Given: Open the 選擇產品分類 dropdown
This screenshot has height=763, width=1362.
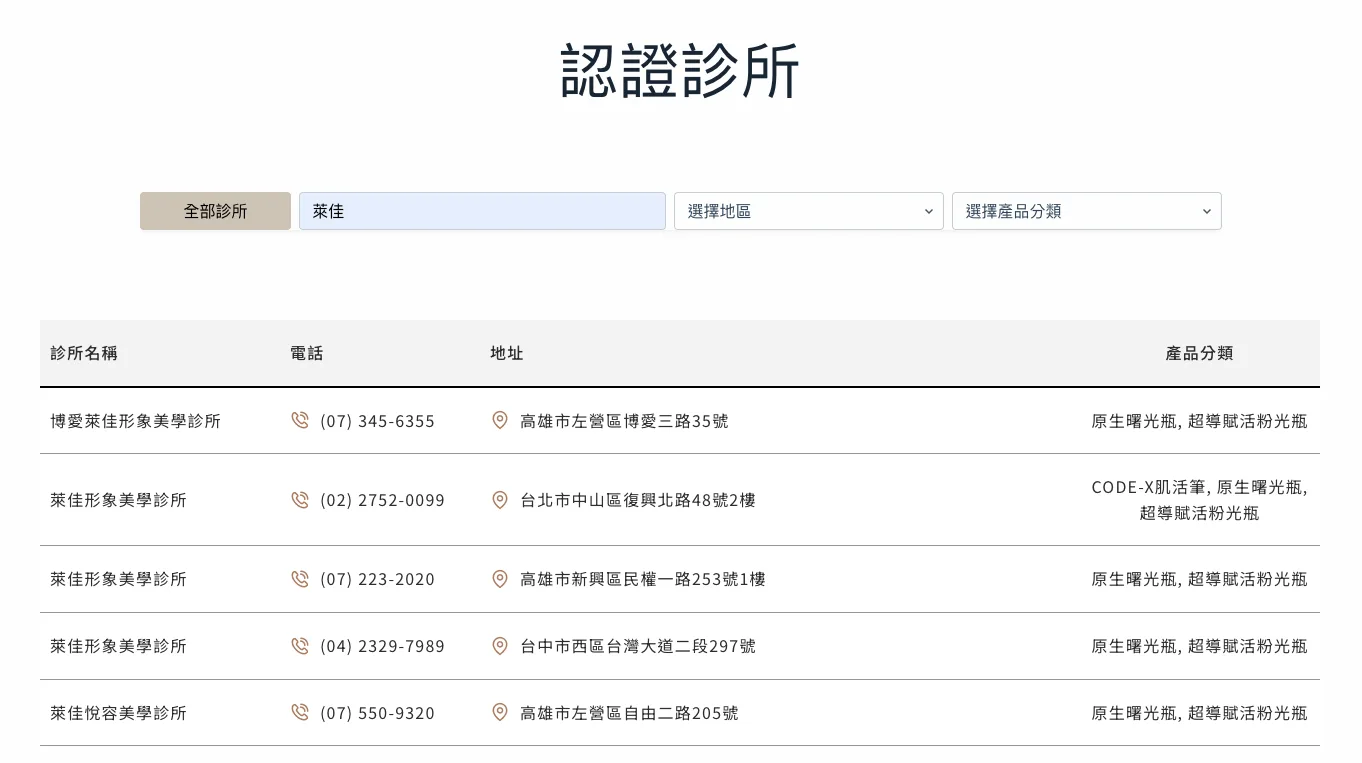Looking at the screenshot, I should pos(1086,211).
